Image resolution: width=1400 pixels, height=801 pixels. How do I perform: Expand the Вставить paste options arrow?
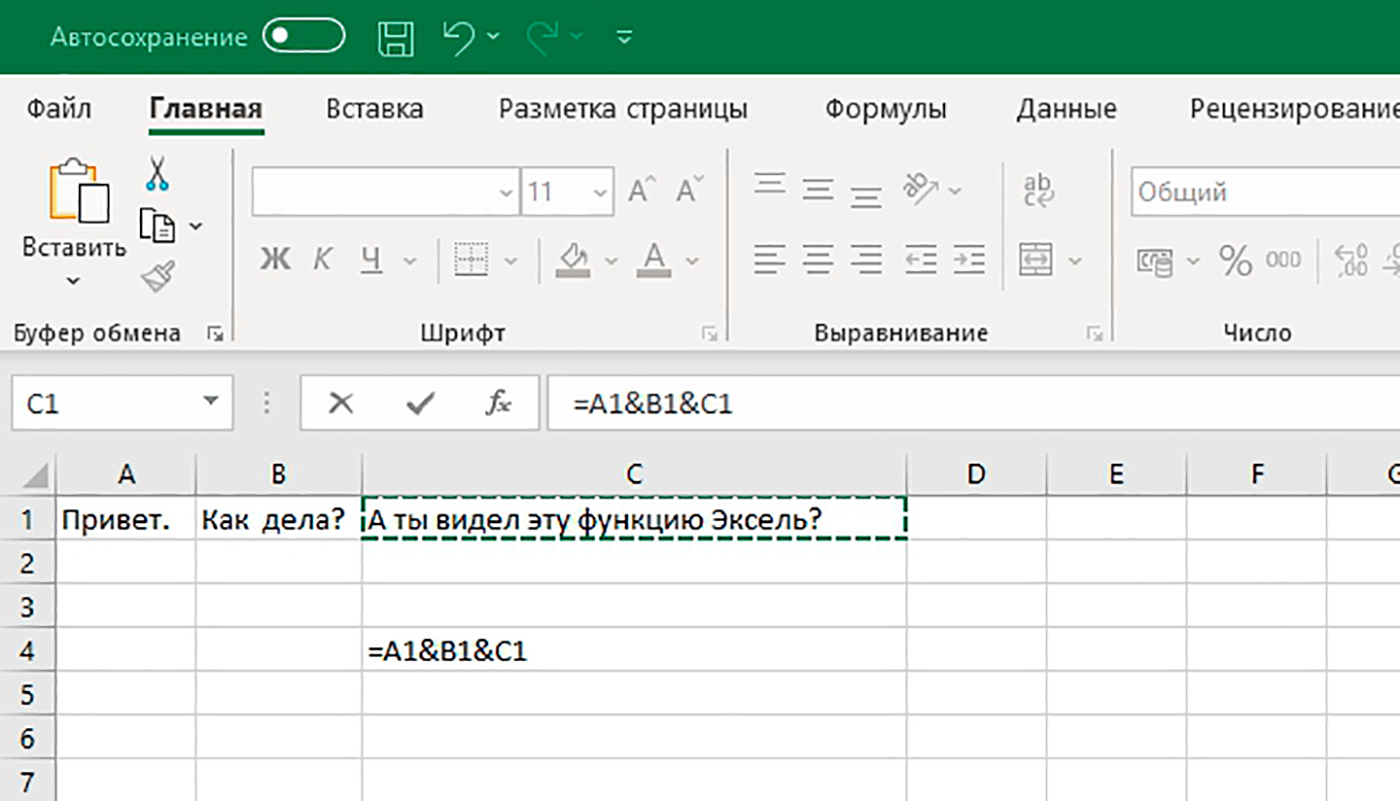[74, 281]
